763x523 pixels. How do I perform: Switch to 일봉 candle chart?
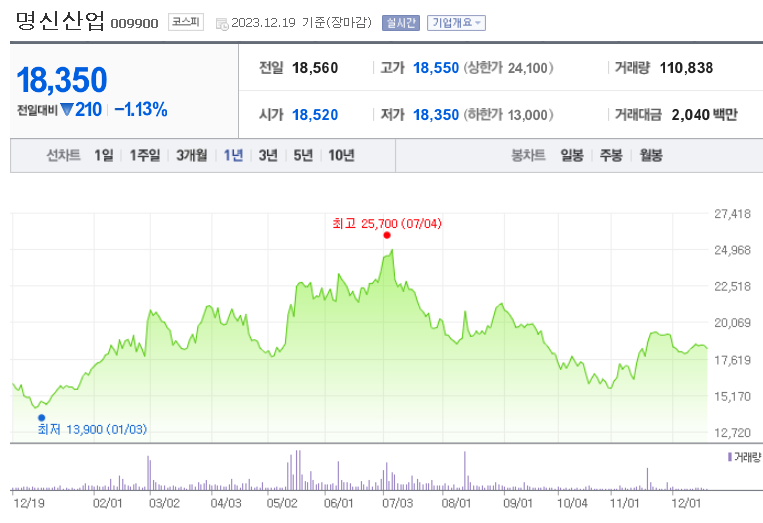(572, 155)
